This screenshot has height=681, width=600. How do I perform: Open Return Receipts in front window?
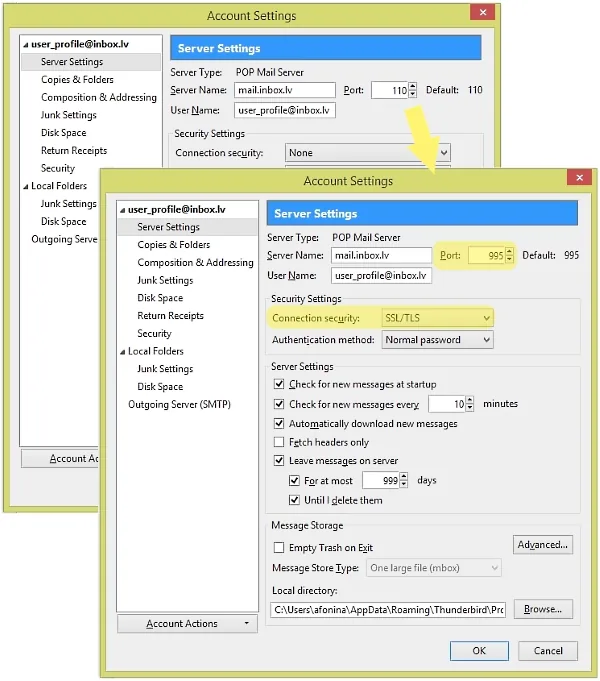pos(170,316)
